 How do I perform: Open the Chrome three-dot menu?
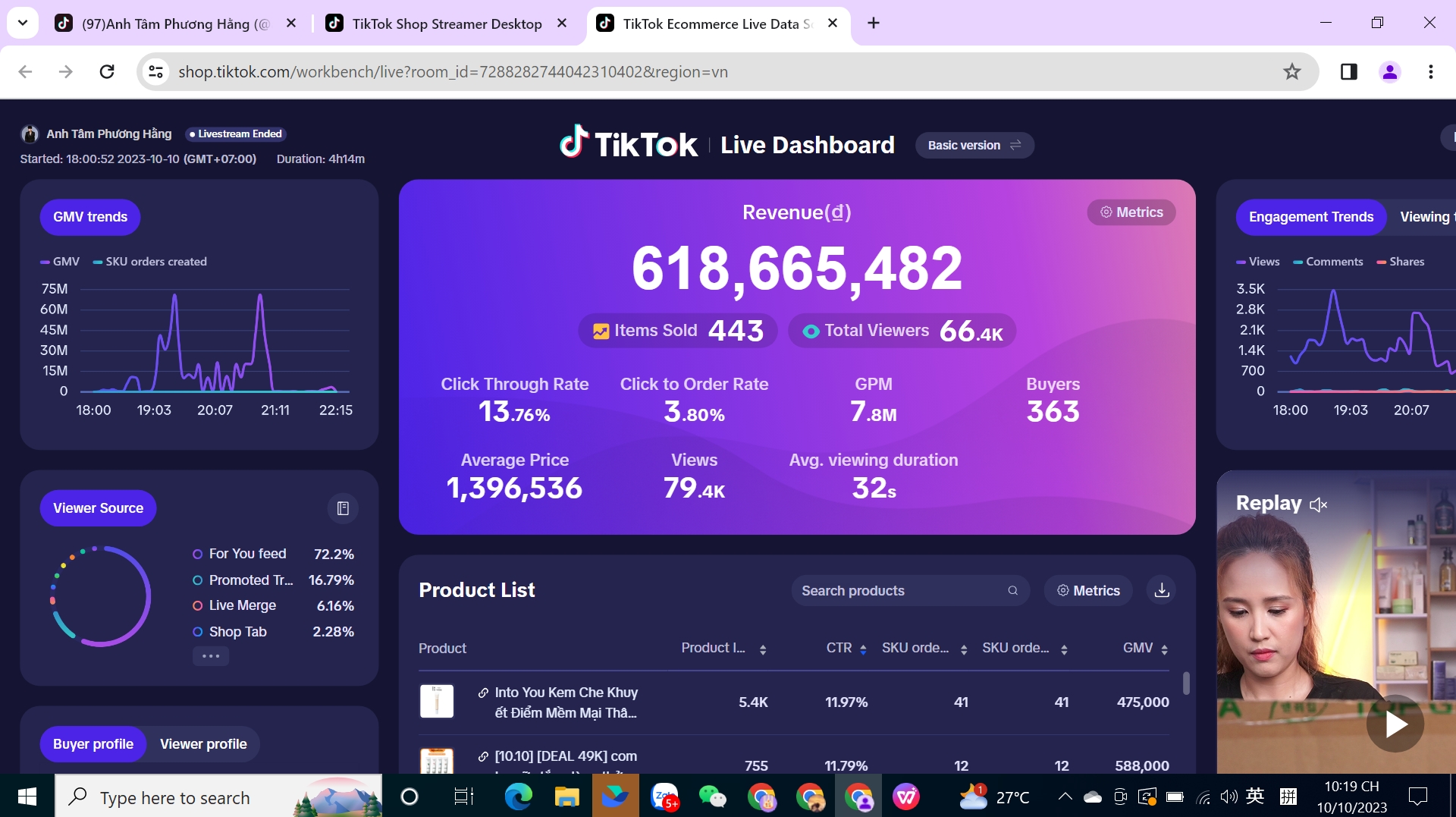[x=1430, y=71]
